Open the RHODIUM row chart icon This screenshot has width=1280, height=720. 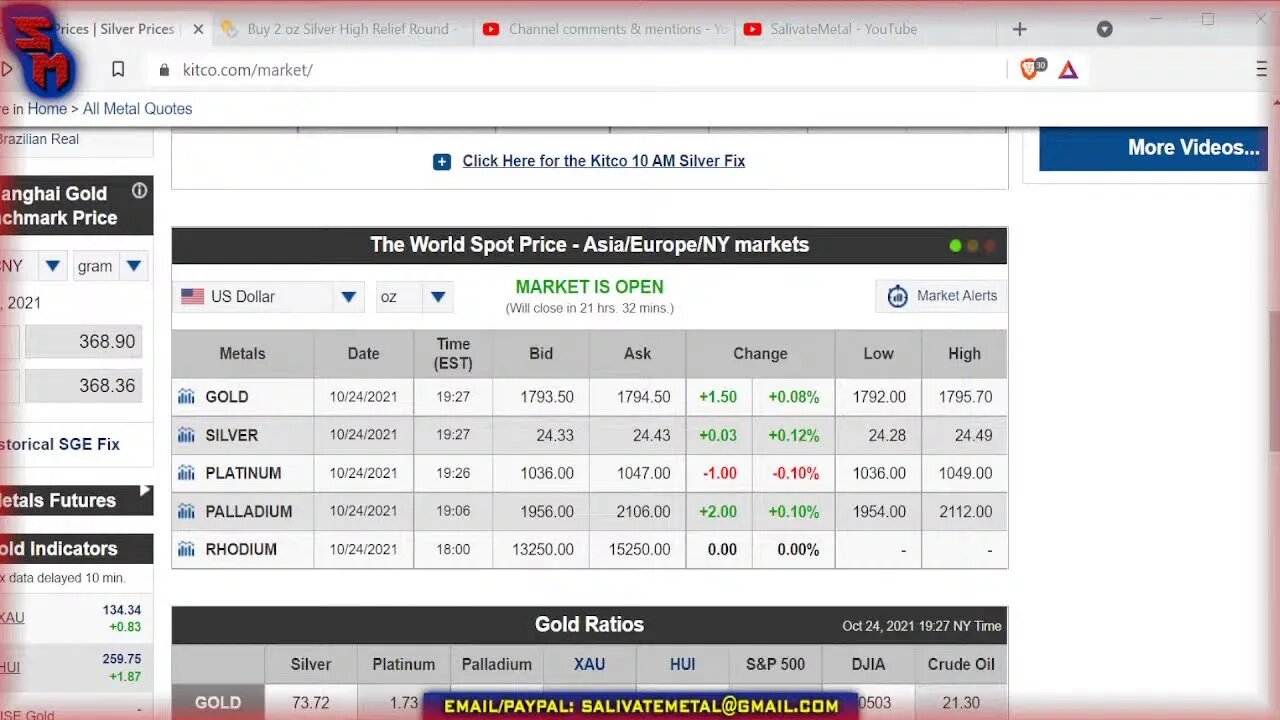pyautogui.click(x=186, y=549)
